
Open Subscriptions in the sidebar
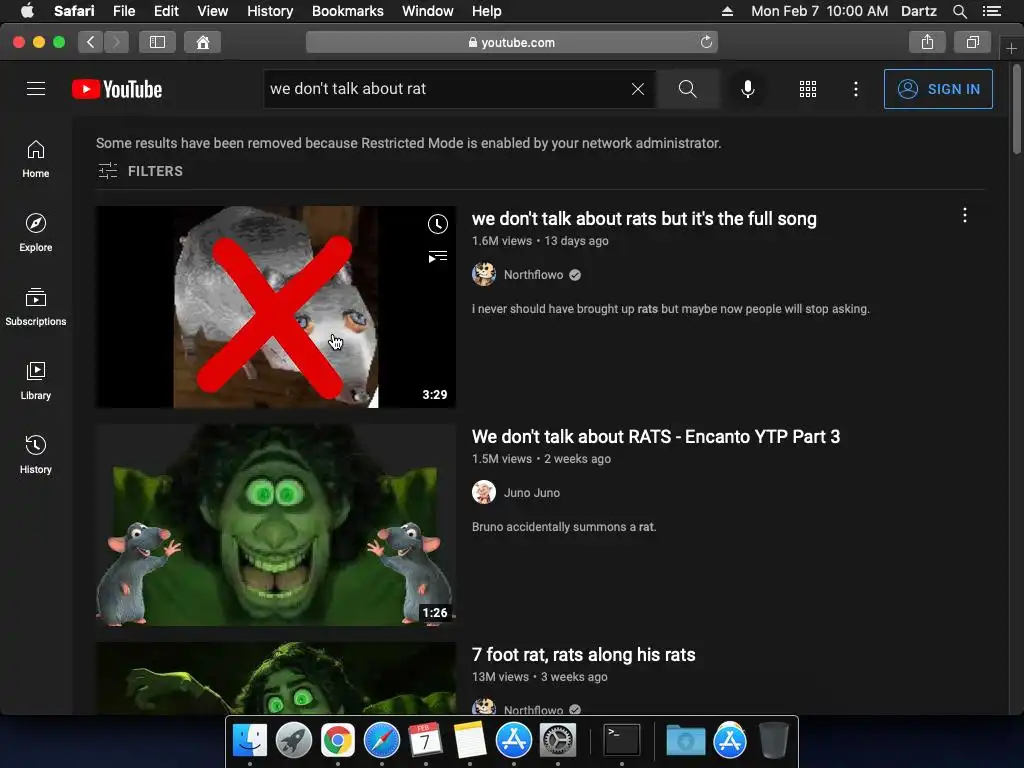(x=36, y=306)
